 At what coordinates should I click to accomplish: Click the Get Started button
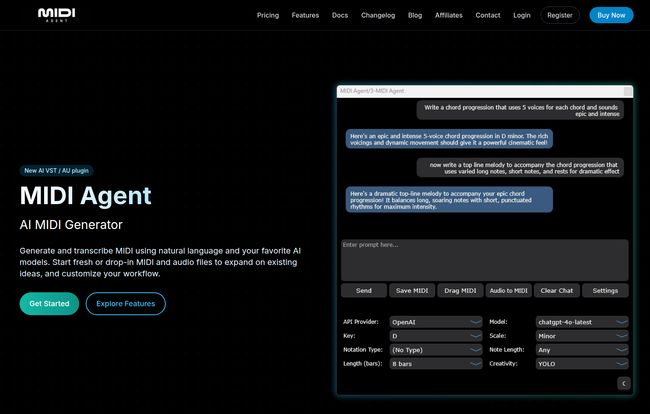49,304
